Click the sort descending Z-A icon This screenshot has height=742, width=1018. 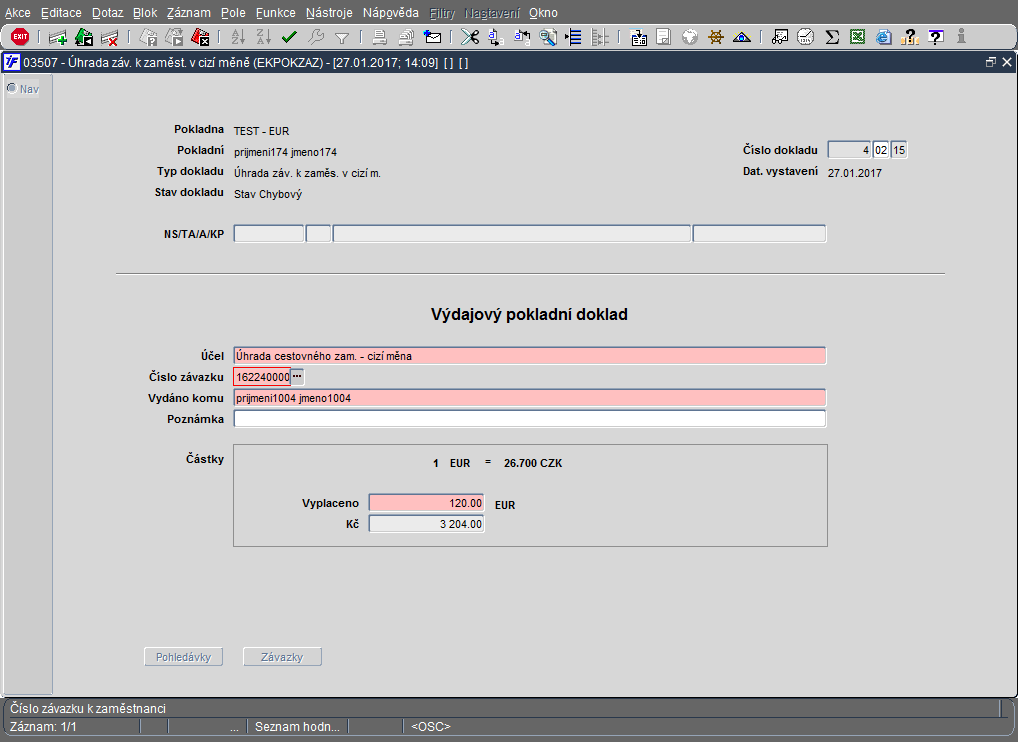click(263, 37)
